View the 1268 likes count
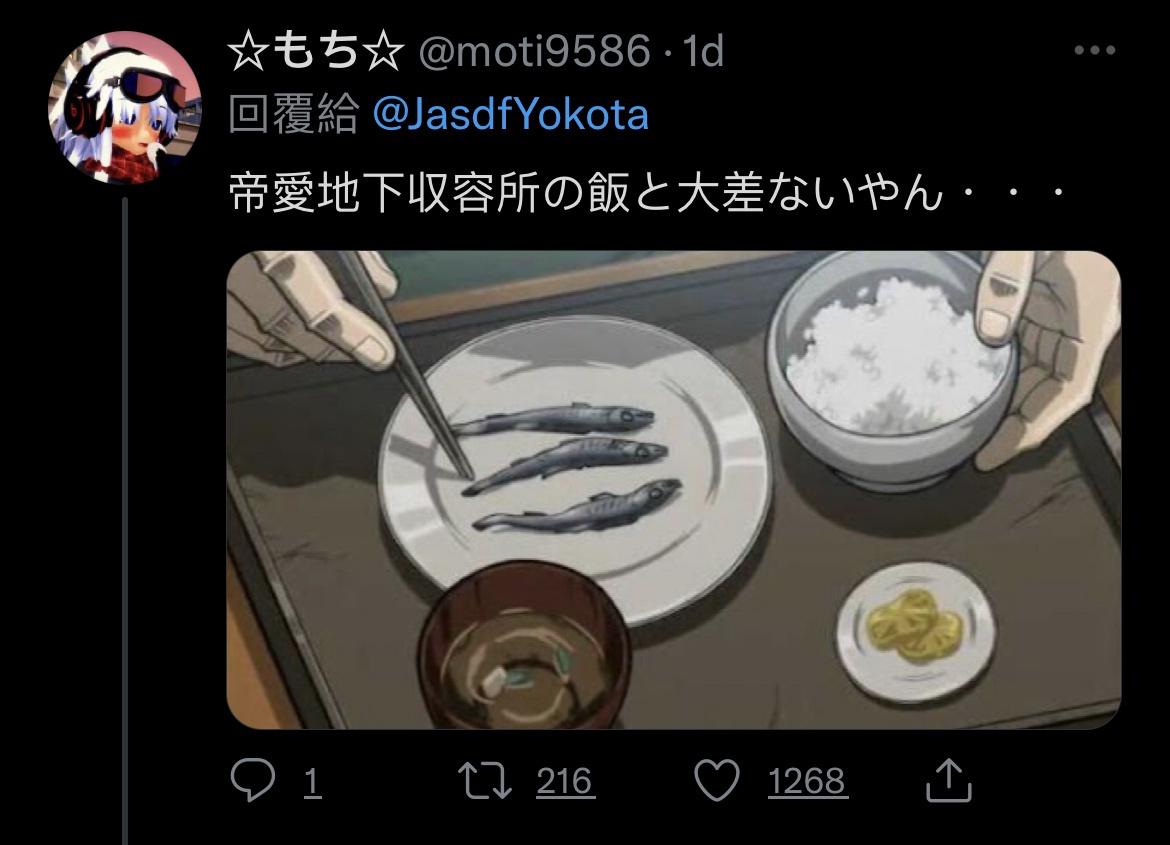The height and width of the screenshot is (845, 1170). [x=807, y=782]
